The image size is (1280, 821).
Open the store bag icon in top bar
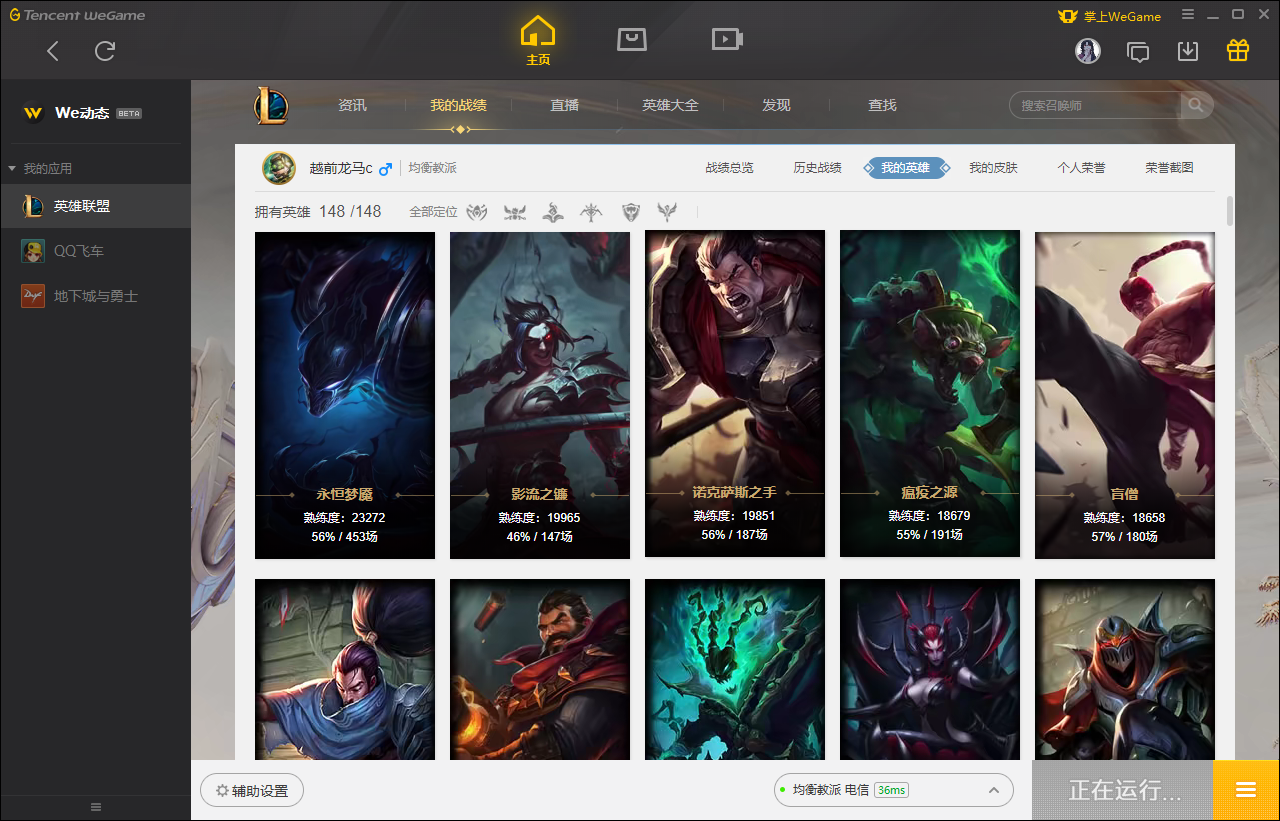click(632, 39)
